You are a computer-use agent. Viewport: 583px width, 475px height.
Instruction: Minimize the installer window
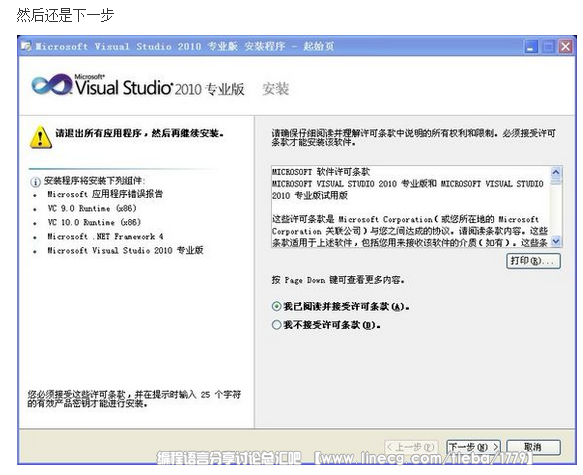[x=531, y=47]
